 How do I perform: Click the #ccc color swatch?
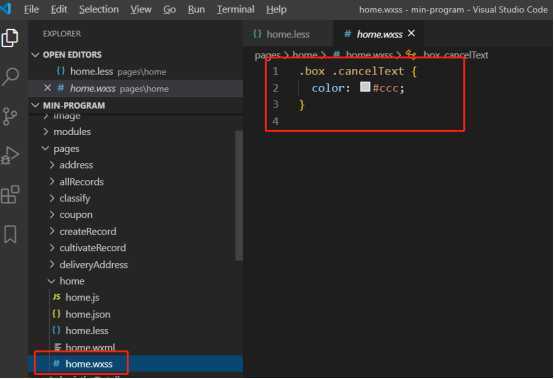point(365,87)
